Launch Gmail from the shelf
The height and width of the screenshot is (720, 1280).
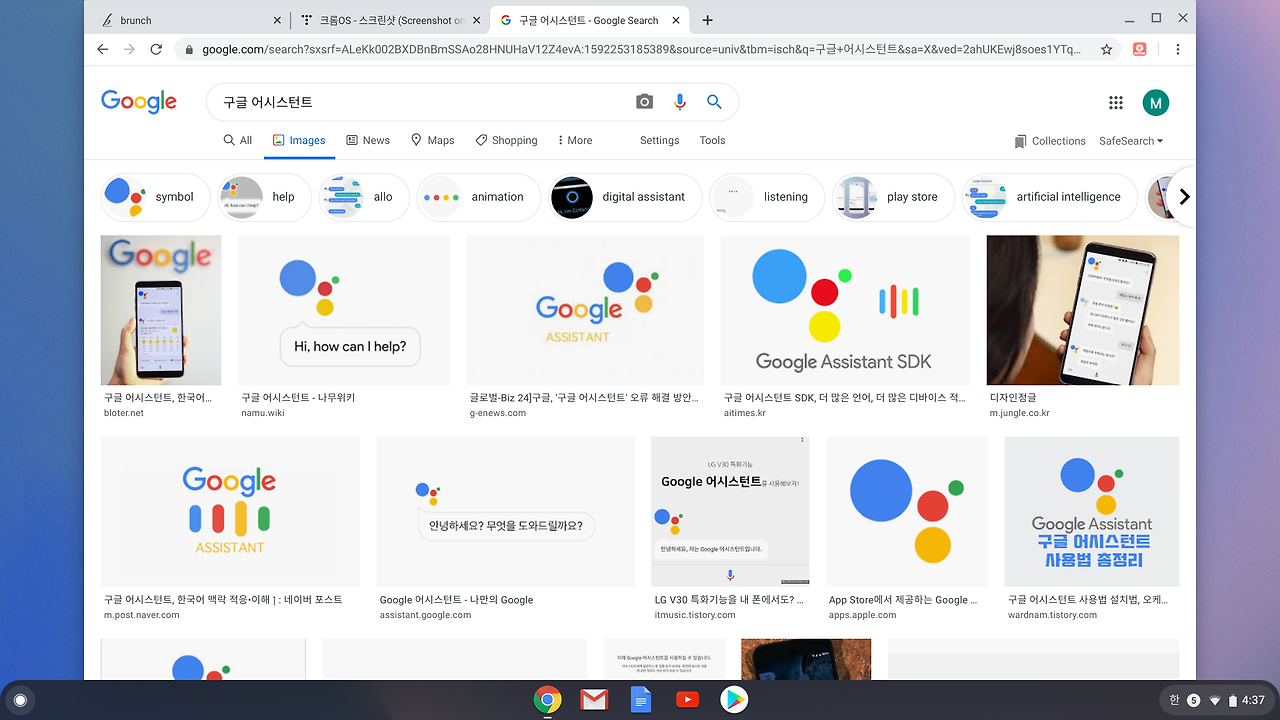594,700
